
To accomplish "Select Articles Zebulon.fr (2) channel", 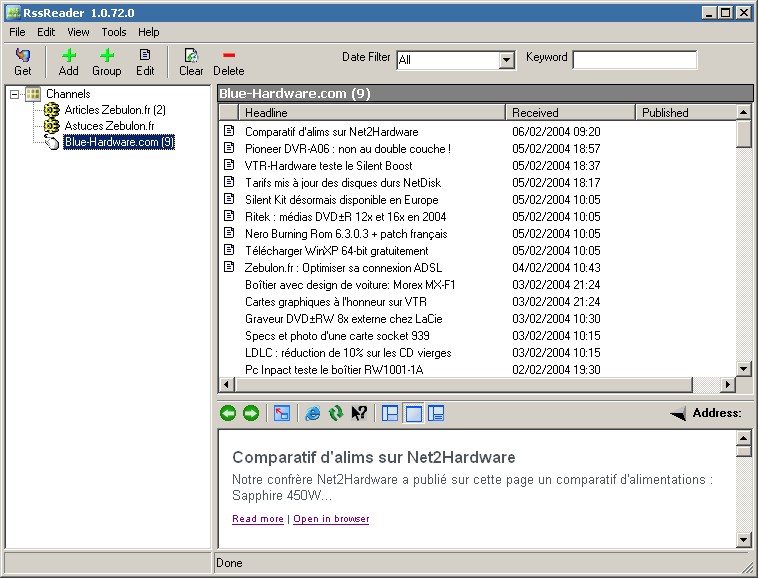I will coord(115,110).
